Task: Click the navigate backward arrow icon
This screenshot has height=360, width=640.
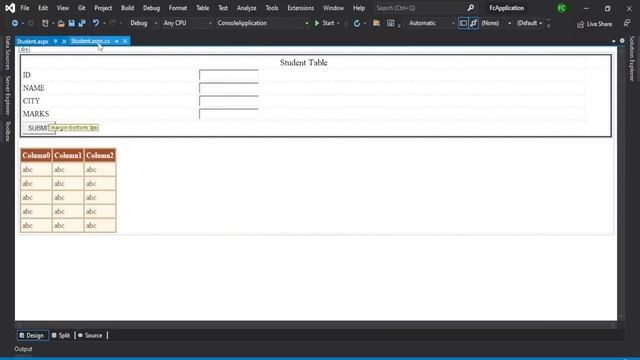Action: (15, 23)
